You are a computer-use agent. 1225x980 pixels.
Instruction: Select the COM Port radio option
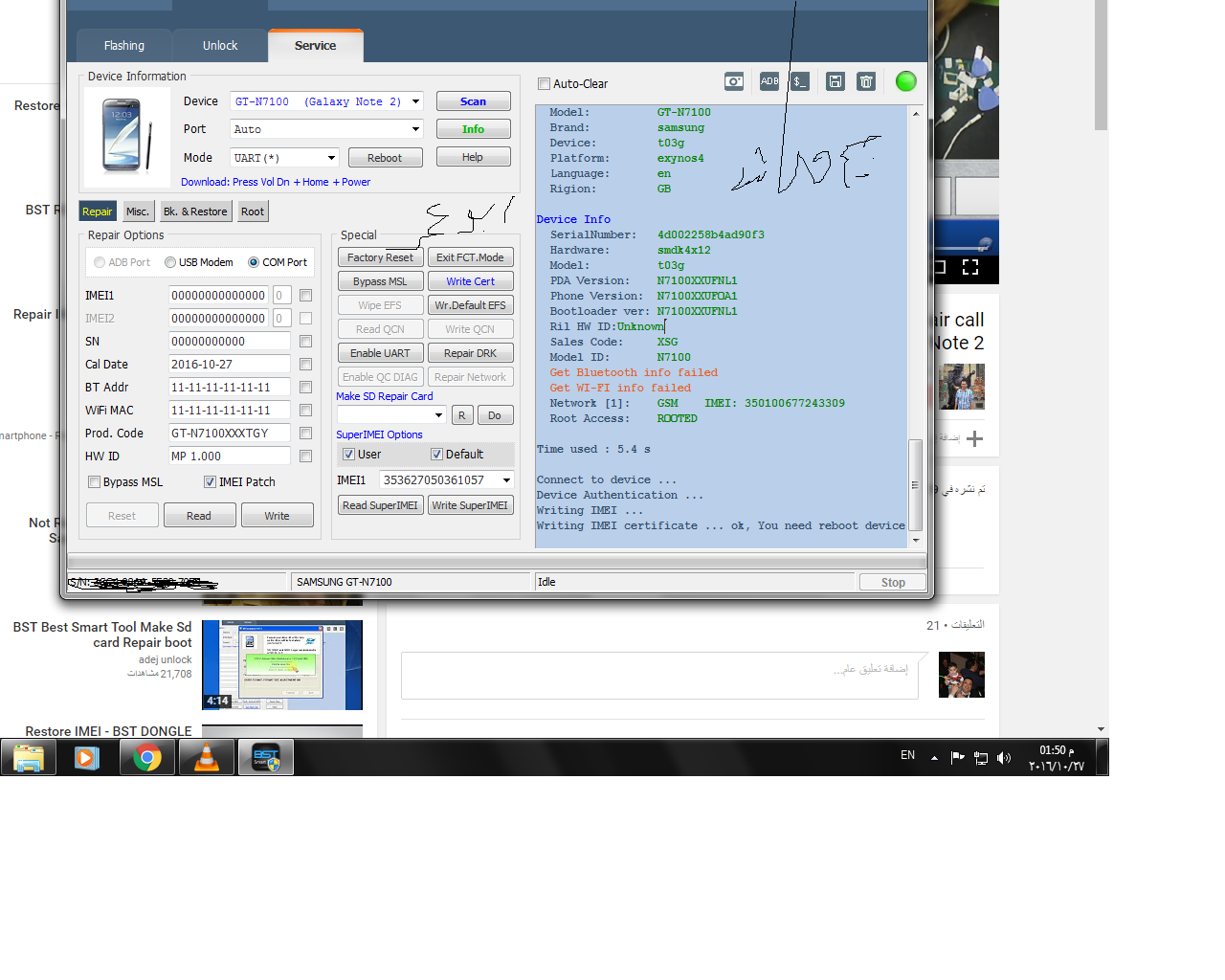tap(254, 262)
